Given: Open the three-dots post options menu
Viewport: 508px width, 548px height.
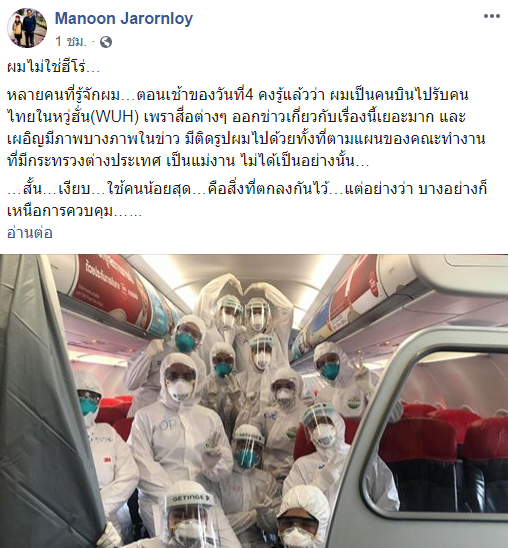Looking at the screenshot, I should [x=492, y=16].
